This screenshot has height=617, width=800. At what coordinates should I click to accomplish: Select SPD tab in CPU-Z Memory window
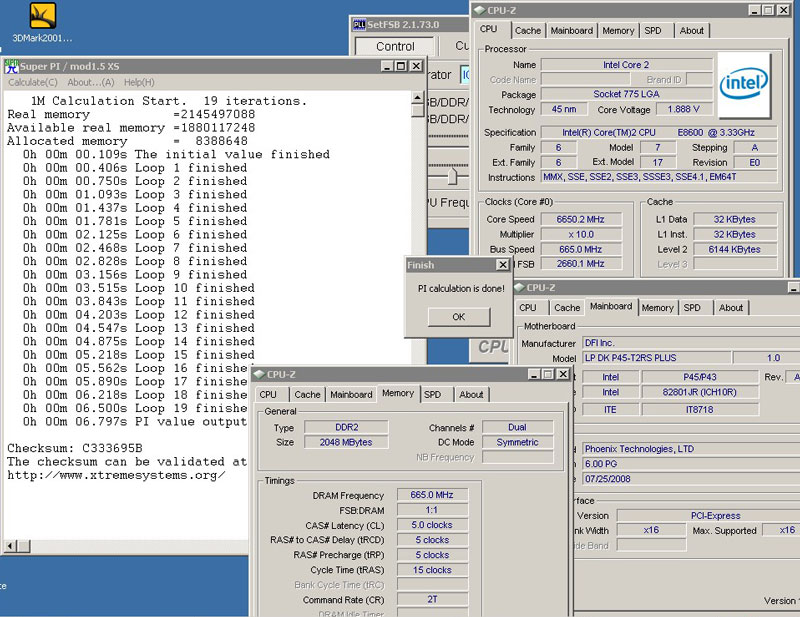(433, 394)
